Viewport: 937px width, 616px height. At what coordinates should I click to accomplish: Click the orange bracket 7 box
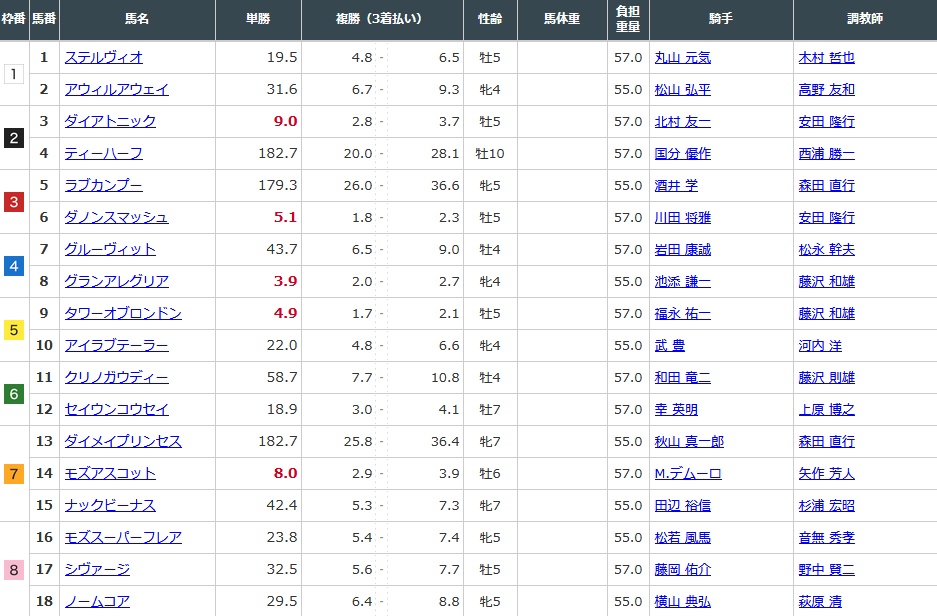pyautogui.click(x=13, y=474)
